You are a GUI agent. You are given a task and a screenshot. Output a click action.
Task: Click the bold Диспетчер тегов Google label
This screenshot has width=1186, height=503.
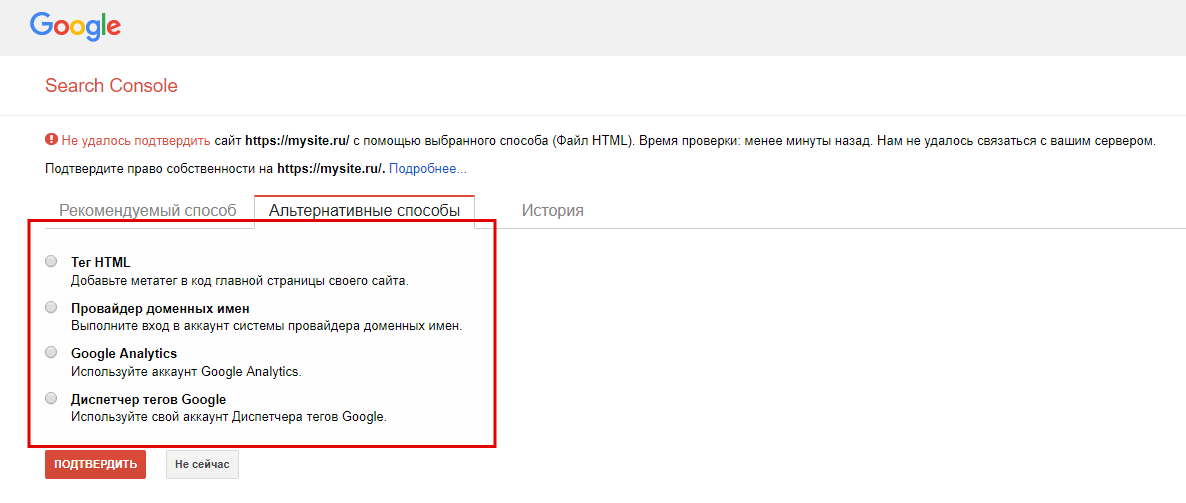tap(148, 399)
